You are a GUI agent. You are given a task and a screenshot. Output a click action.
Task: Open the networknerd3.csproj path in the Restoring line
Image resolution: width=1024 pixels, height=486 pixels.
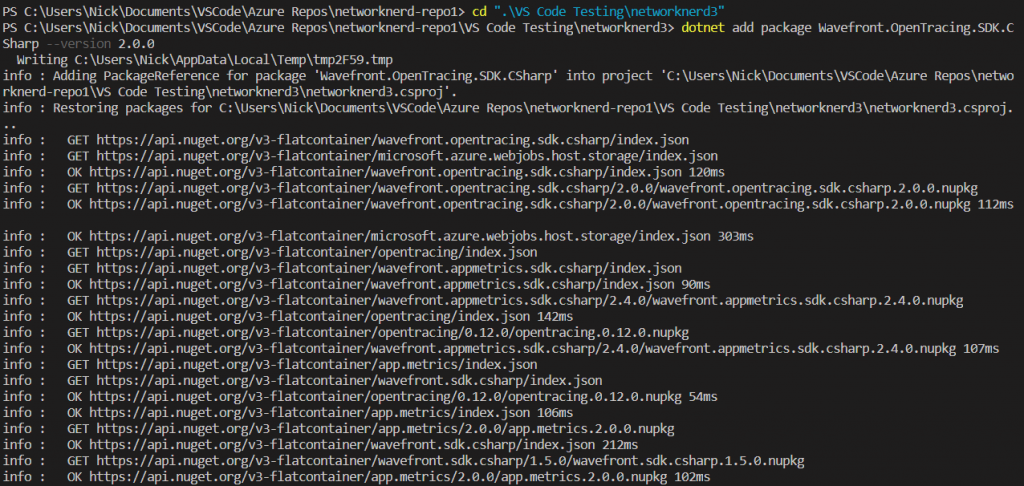pos(615,108)
